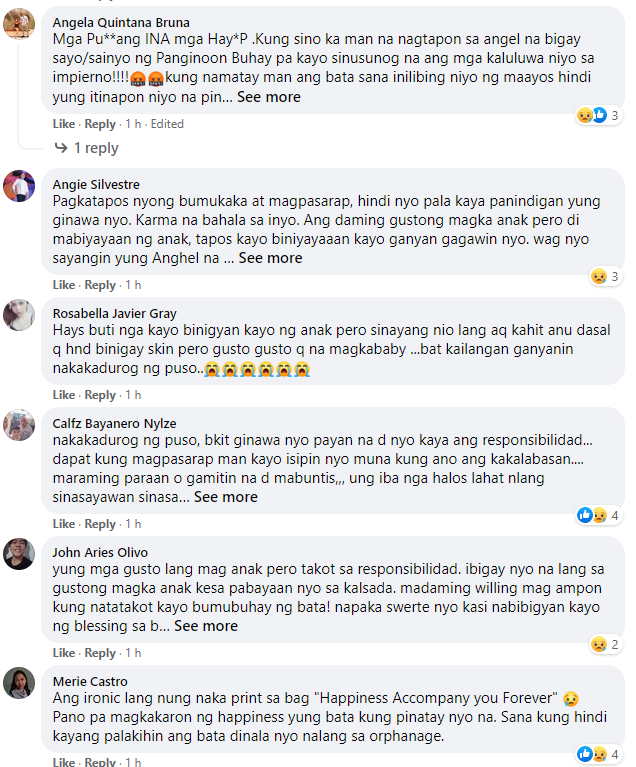Expand See more on Calfz Bayanero Nylze's comment
The width and height of the screenshot is (636, 767).
pos(226,496)
